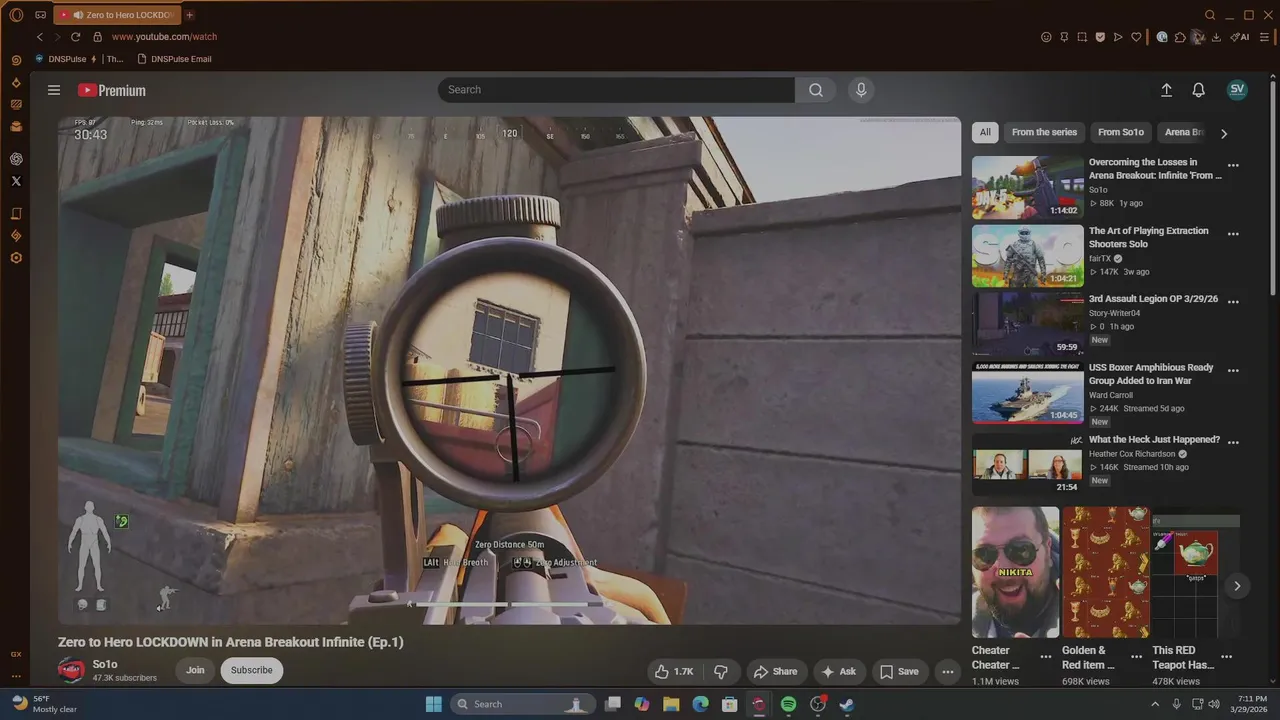
Task: Like the video with thumbs up 1.7K
Action: [674, 671]
